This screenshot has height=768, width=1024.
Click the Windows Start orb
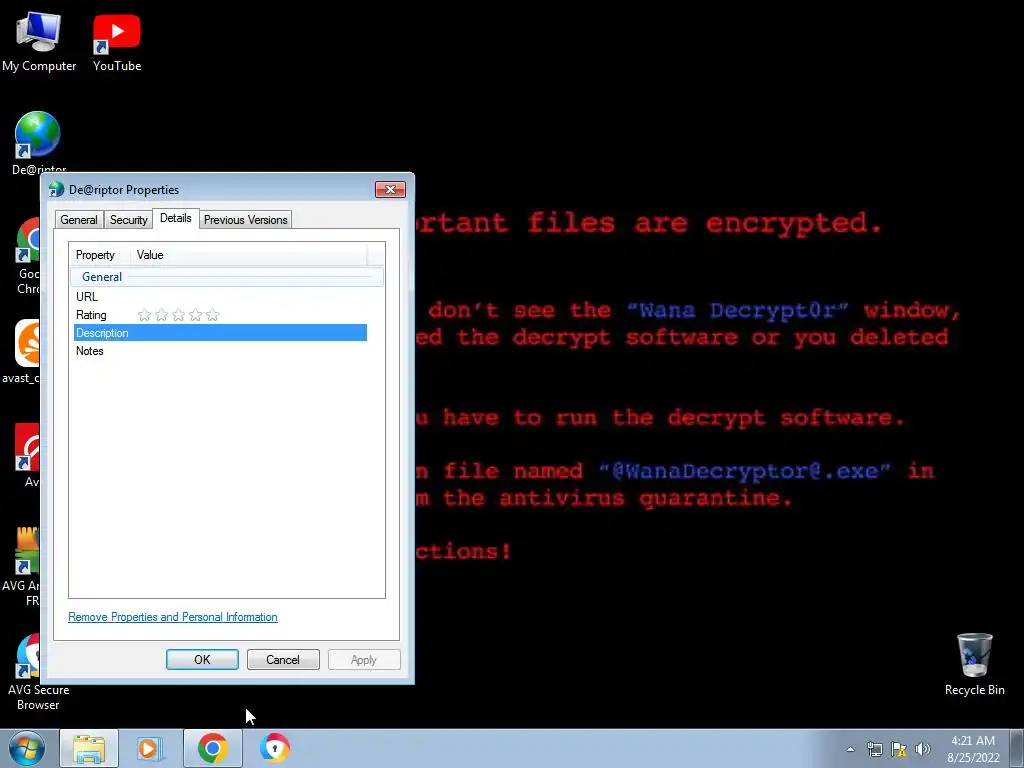[26, 748]
